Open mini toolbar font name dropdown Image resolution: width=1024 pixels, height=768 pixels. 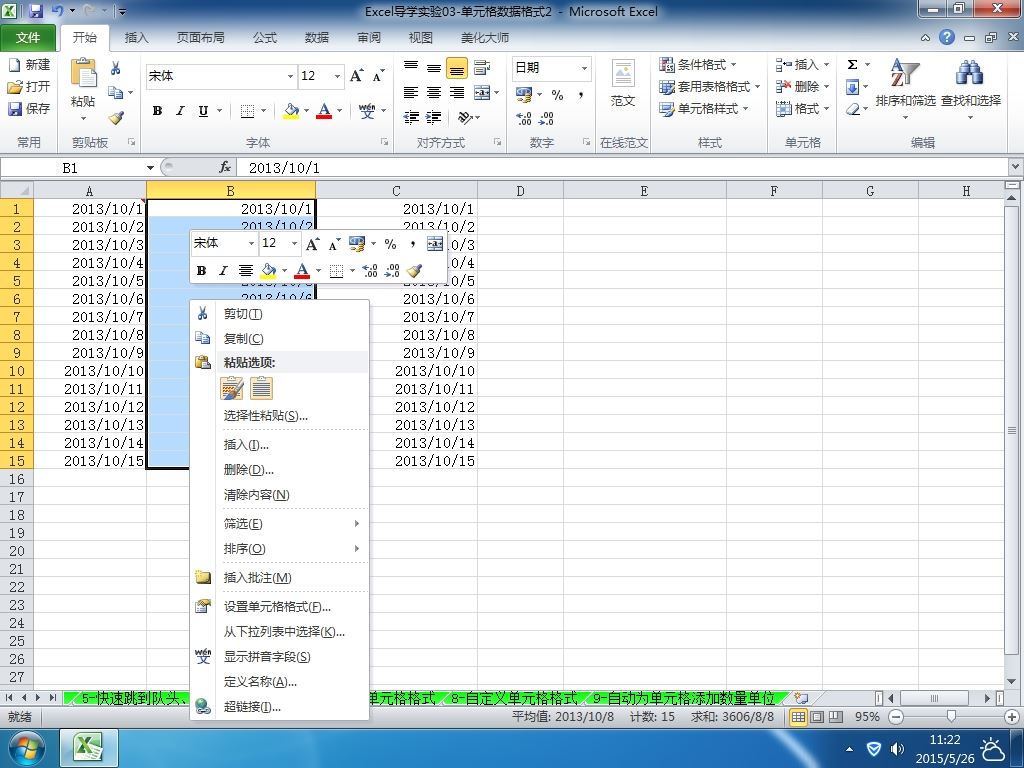pos(251,244)
